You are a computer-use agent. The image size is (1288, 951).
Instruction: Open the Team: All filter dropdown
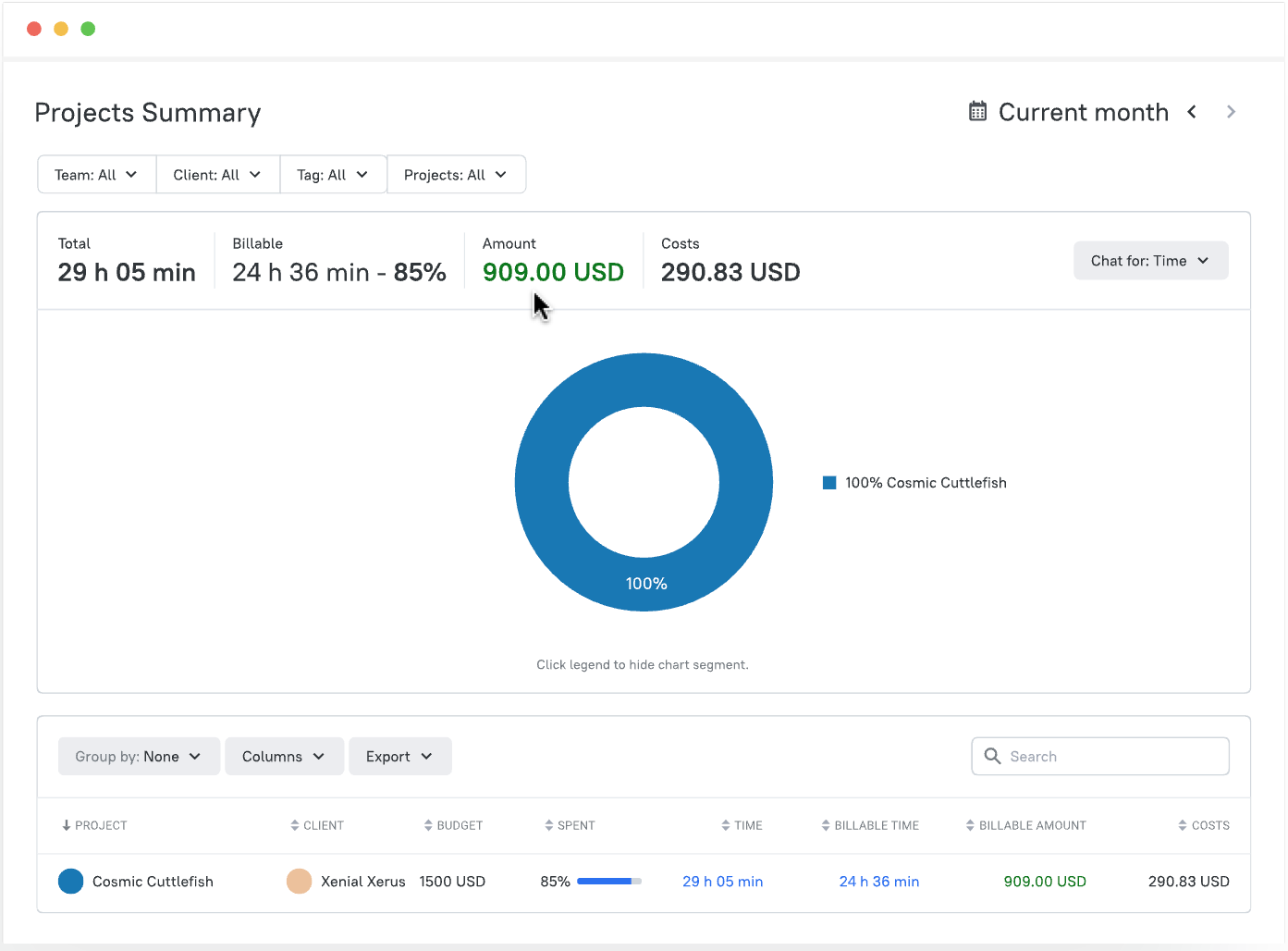click(96, 175)
